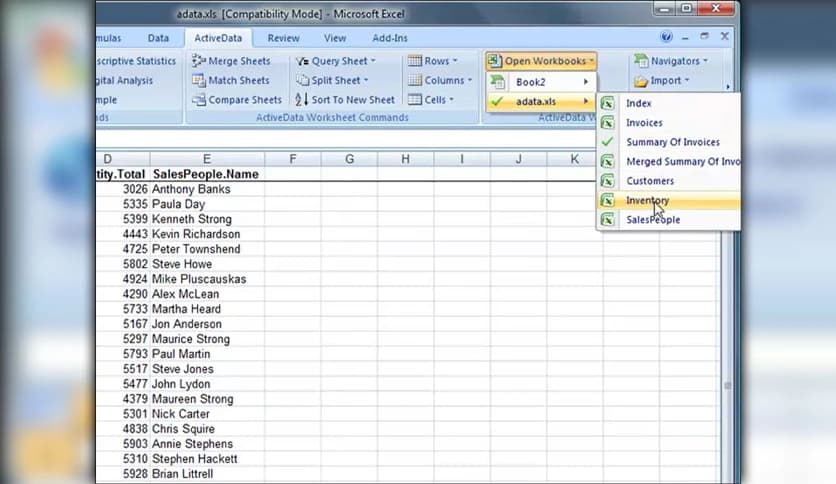Click the Merge Sheets icon

coord(199,61)
